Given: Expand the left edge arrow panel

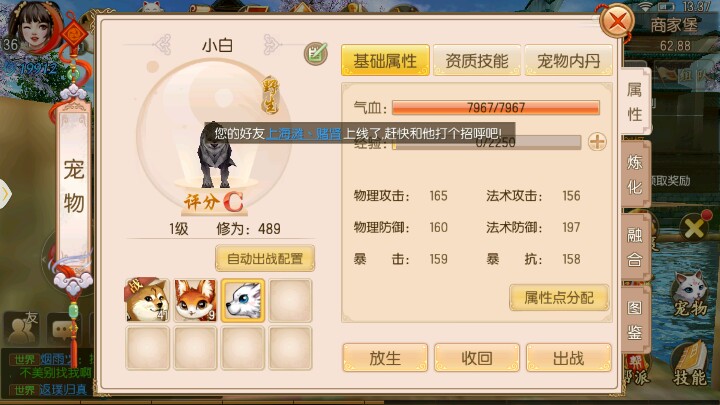Looking at the screenshot, I should [5, 194].
